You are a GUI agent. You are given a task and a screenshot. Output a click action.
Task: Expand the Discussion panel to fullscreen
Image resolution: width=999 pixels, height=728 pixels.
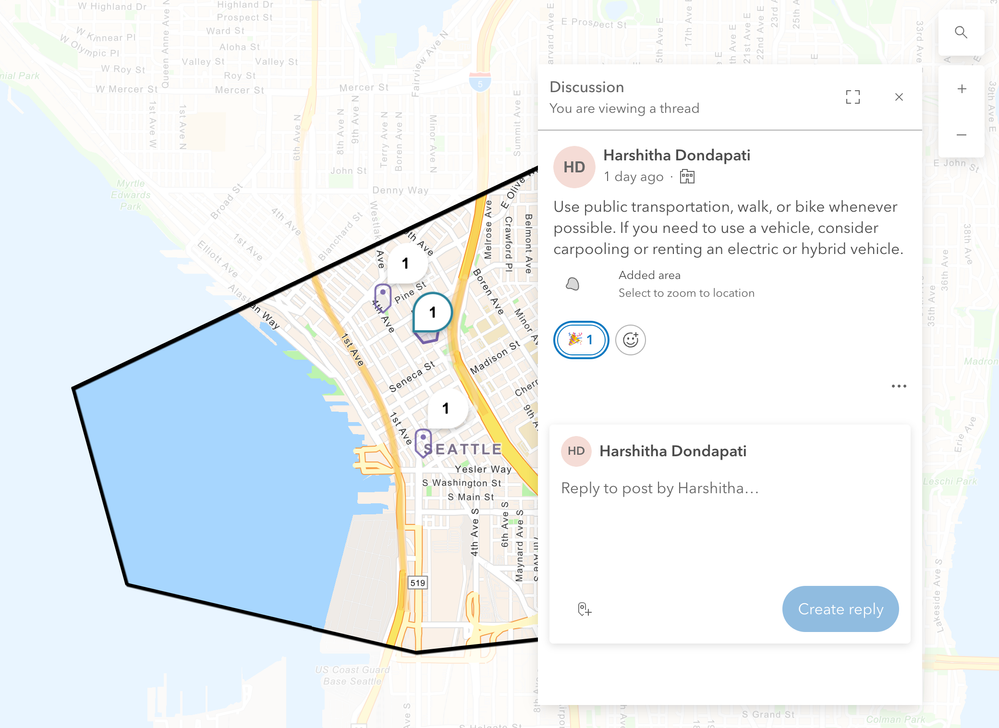(852, 97)
